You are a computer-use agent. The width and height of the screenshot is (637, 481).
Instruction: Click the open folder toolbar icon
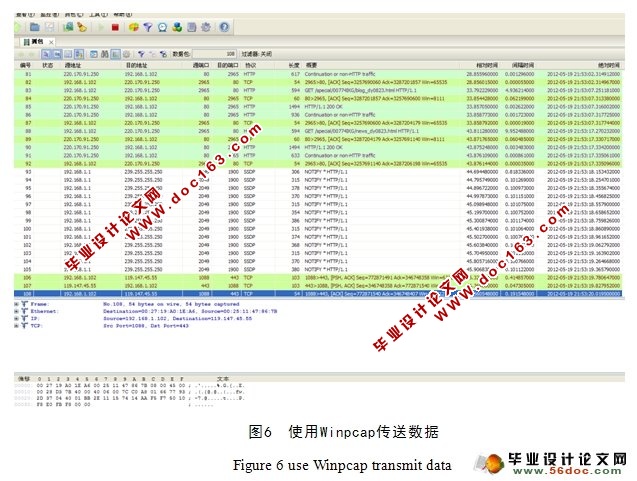35,27
